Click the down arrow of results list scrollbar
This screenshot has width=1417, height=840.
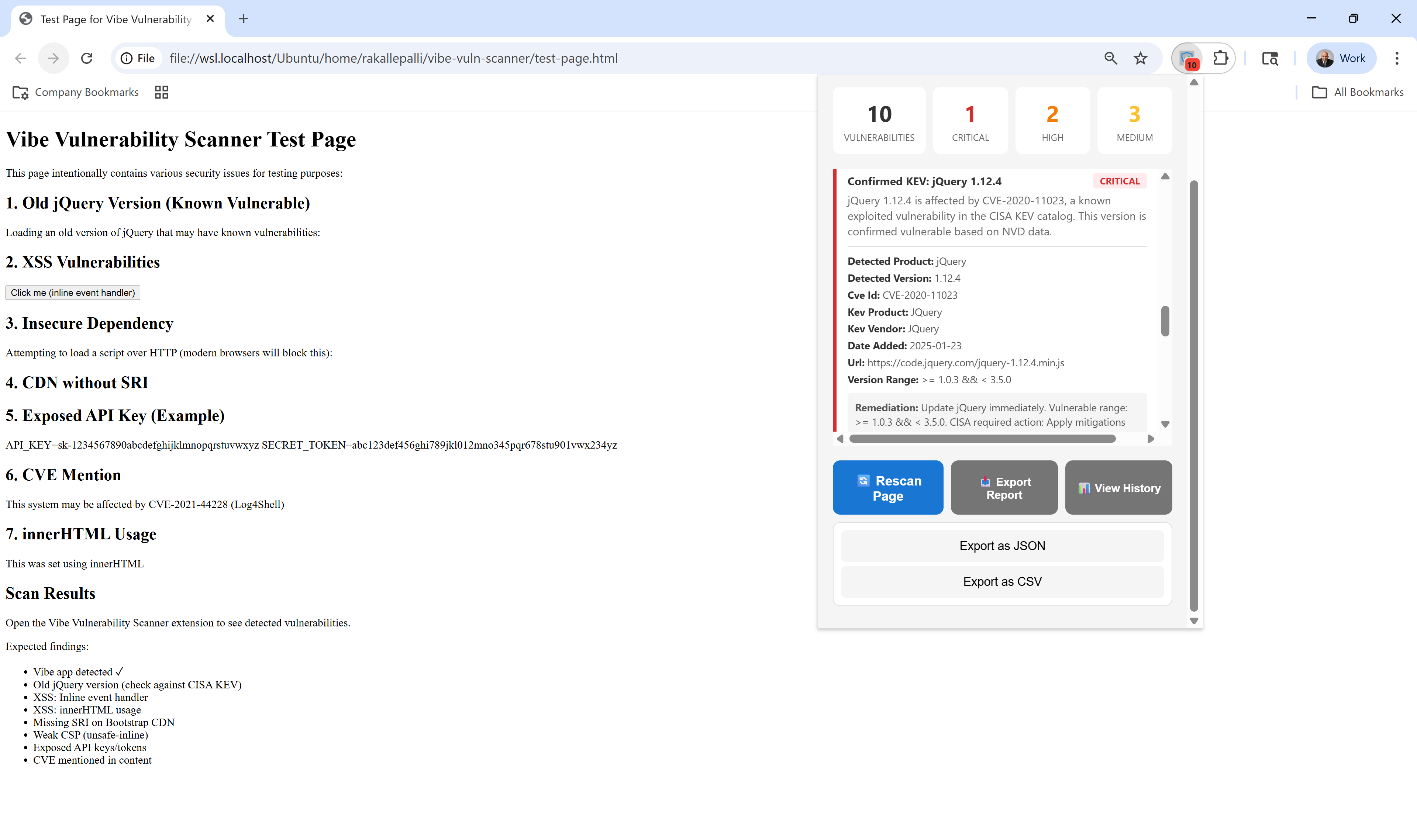click(x=1165, y=424)
